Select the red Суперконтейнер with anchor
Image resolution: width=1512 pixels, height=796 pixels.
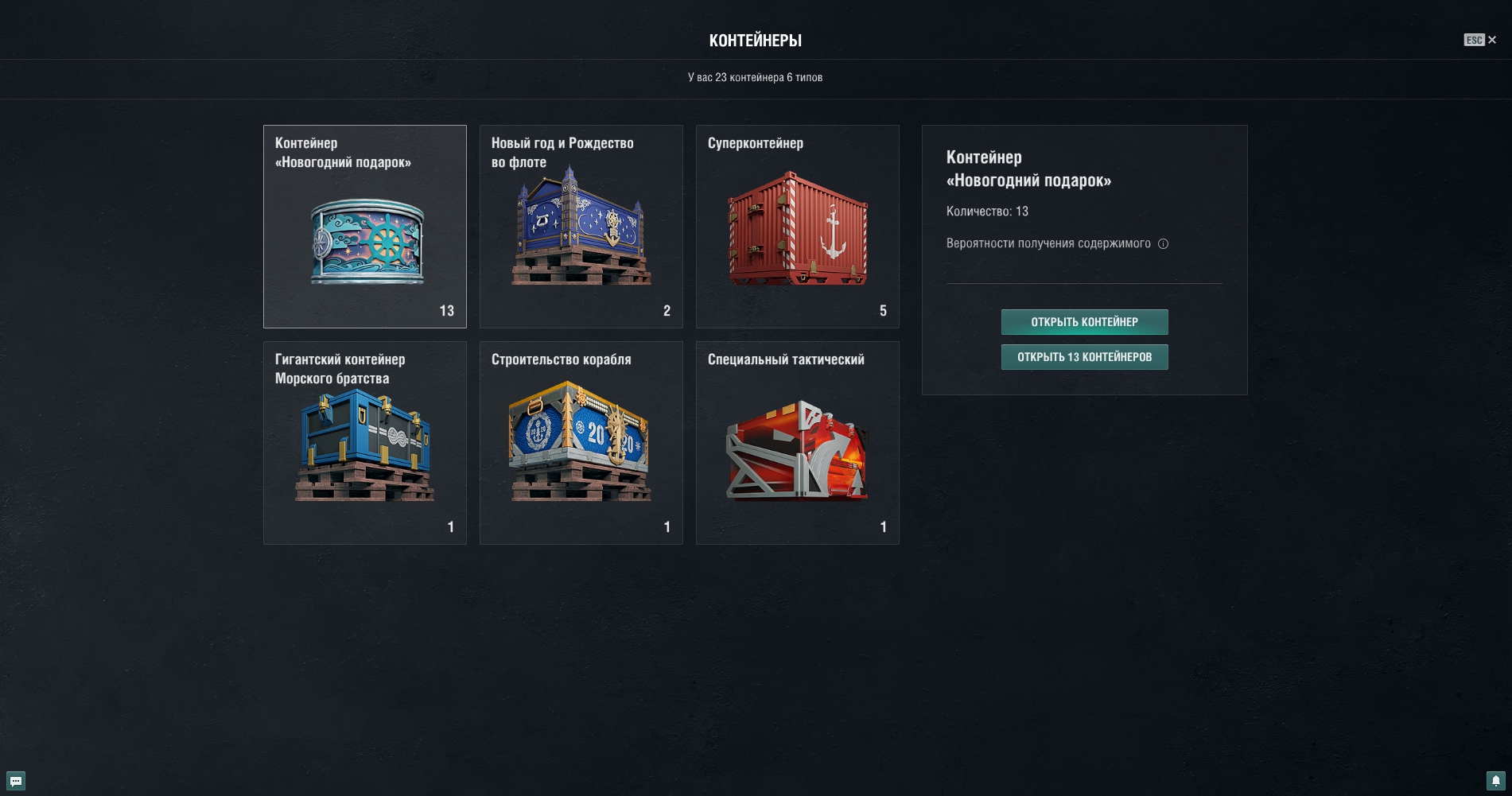(798, 228)
